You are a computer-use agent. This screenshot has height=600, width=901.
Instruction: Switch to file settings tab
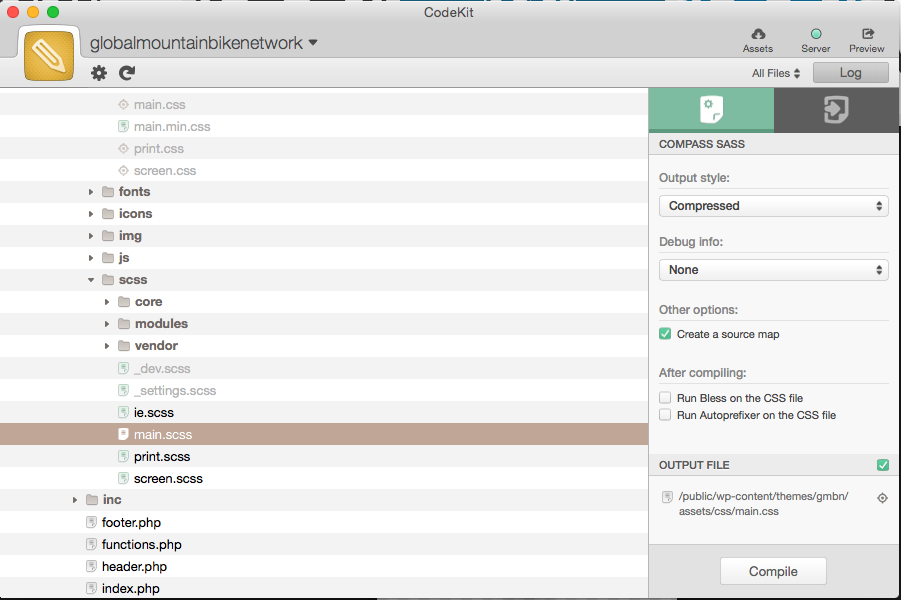711,110
